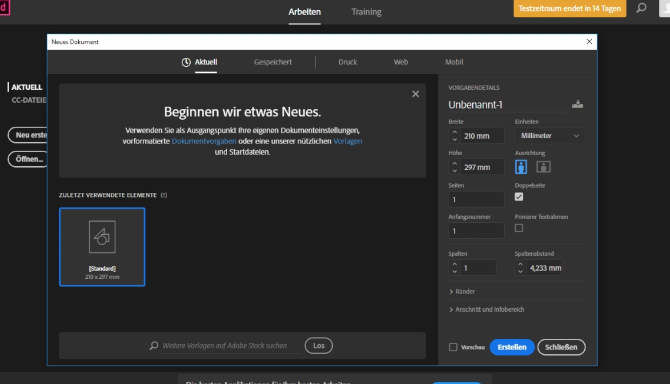This screenshot has height=384, width=670.
Task: Open the Vorlagen link
Action: point(348,141)
